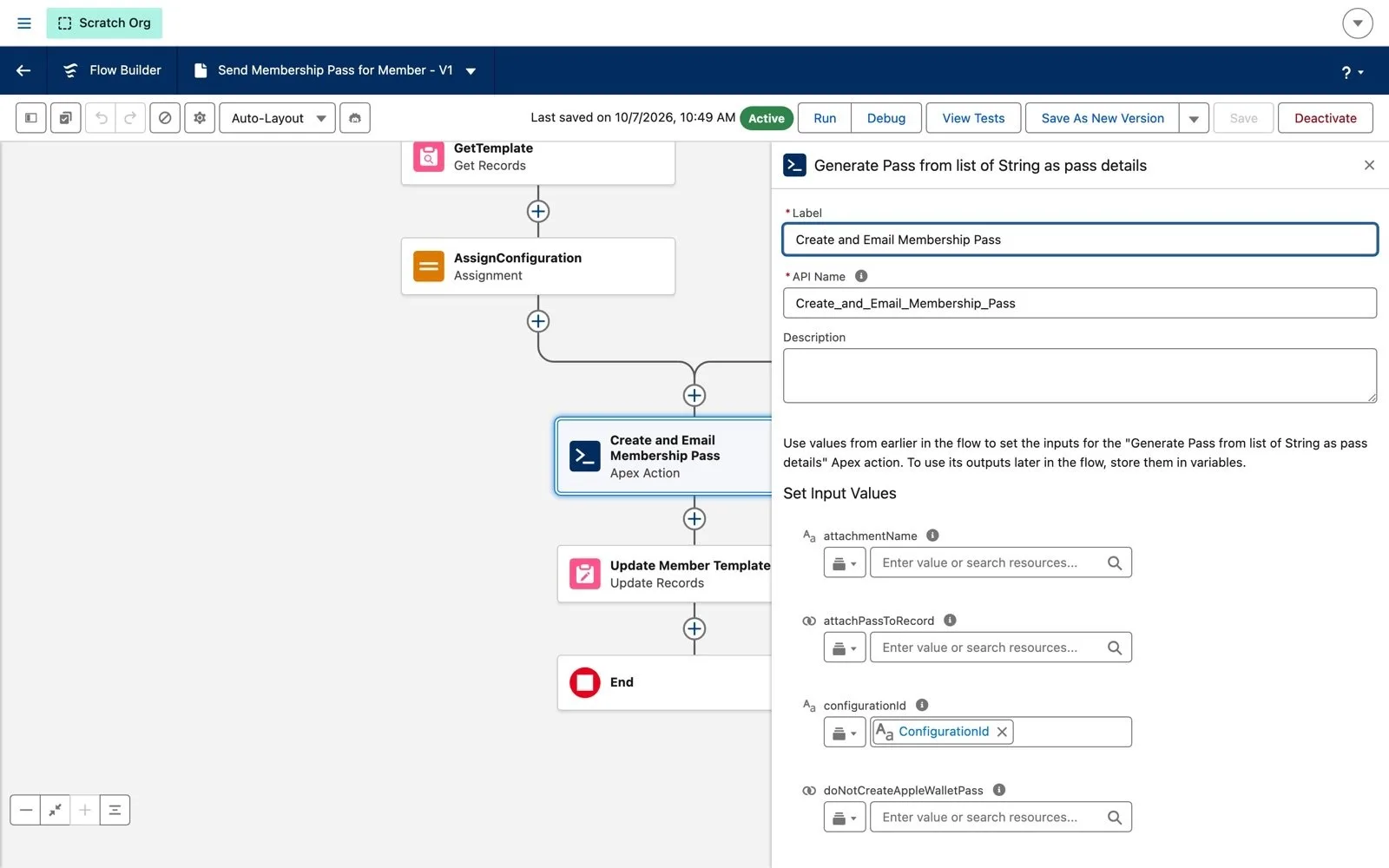Click the Label input field
Viewport: 1389px width, 868px height.
pyautogui.click(x=1080, y=240)
